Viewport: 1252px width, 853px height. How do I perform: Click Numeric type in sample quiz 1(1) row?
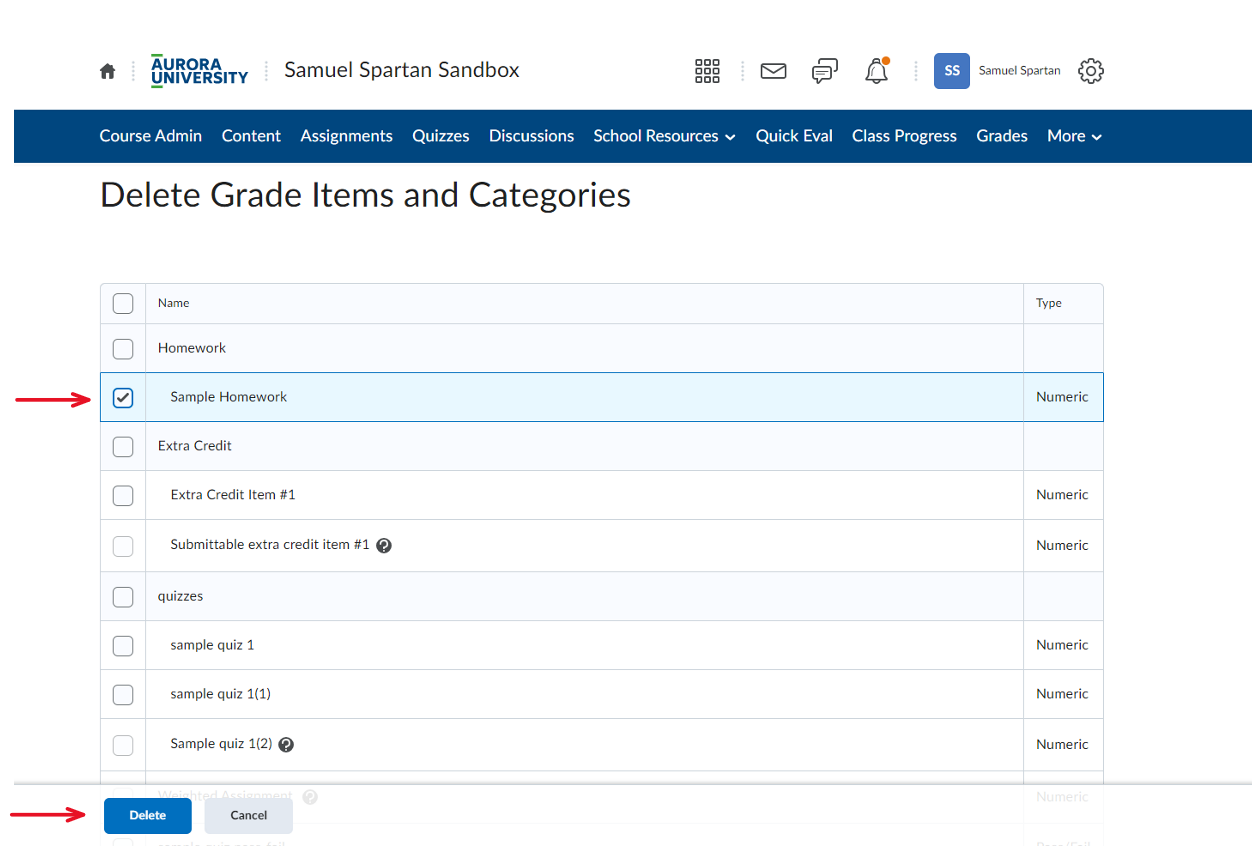1062,694
